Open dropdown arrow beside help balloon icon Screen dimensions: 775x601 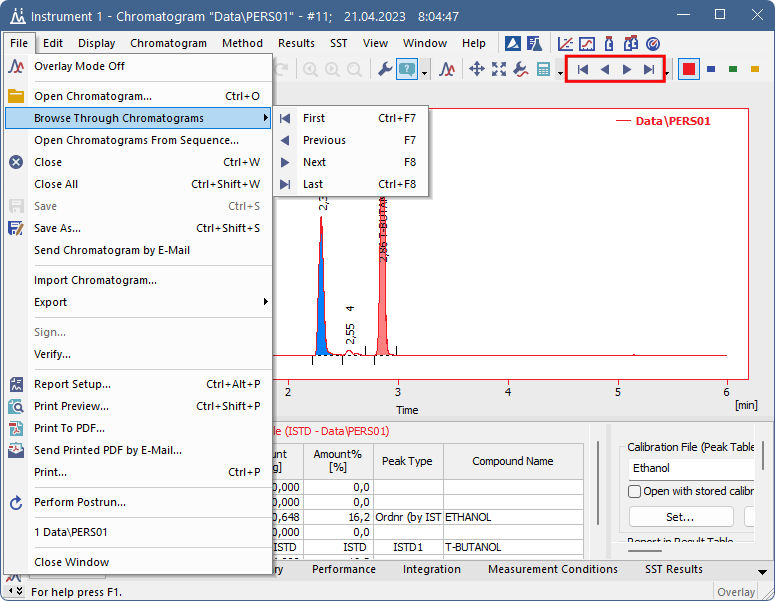[425, 71]
